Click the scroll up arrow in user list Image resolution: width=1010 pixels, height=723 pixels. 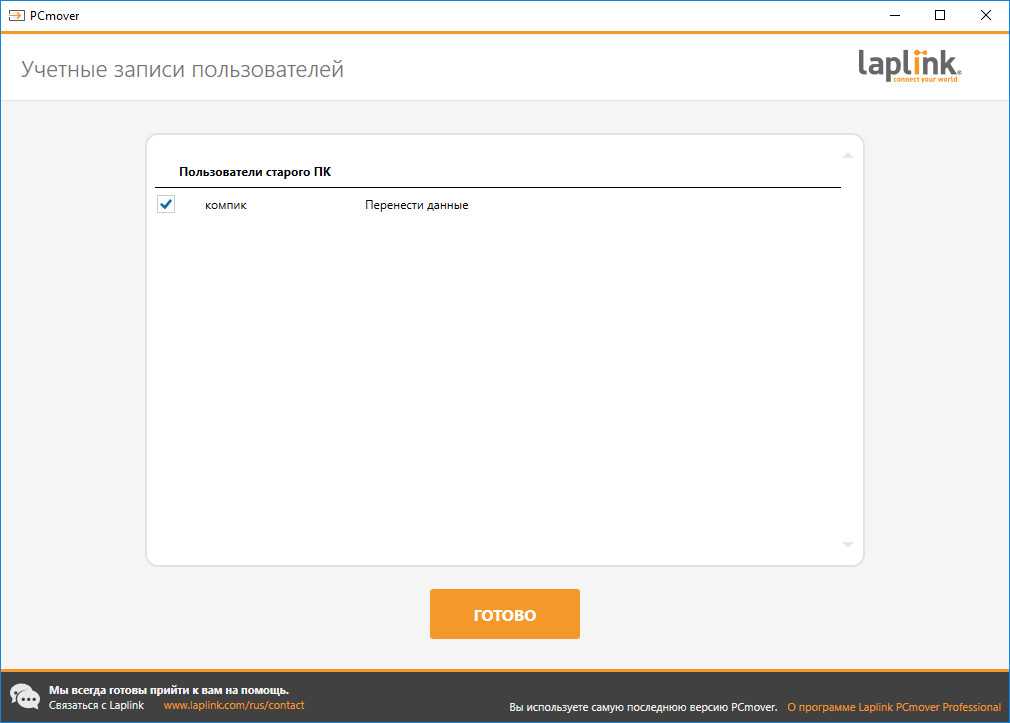[847, 156]
